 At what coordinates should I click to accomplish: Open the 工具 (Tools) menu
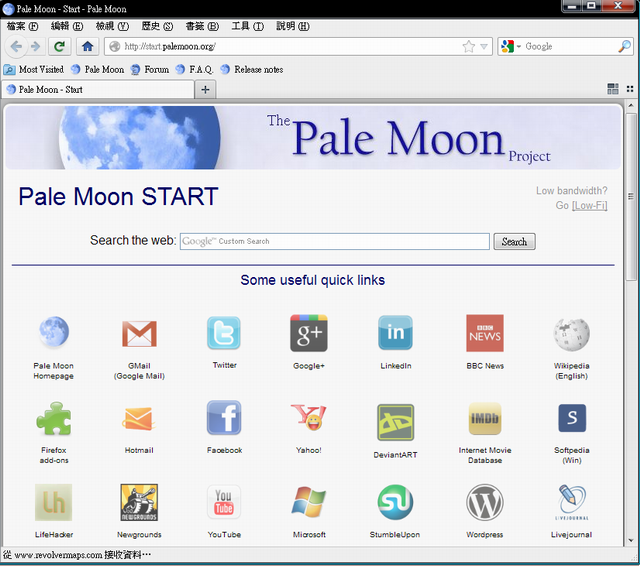pyautogui.click(x=247, y=26)
